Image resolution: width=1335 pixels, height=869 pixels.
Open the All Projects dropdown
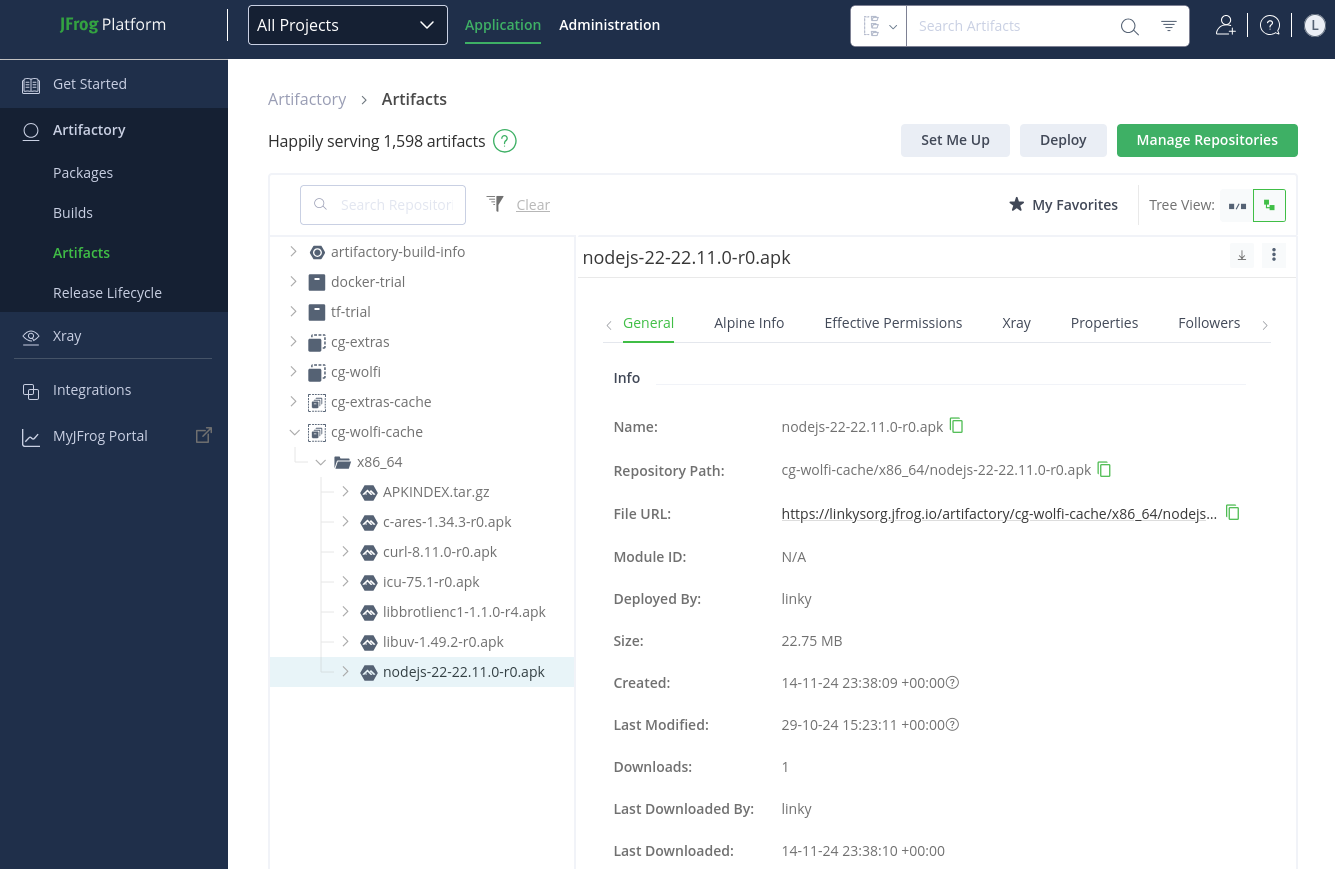(347, 25)
